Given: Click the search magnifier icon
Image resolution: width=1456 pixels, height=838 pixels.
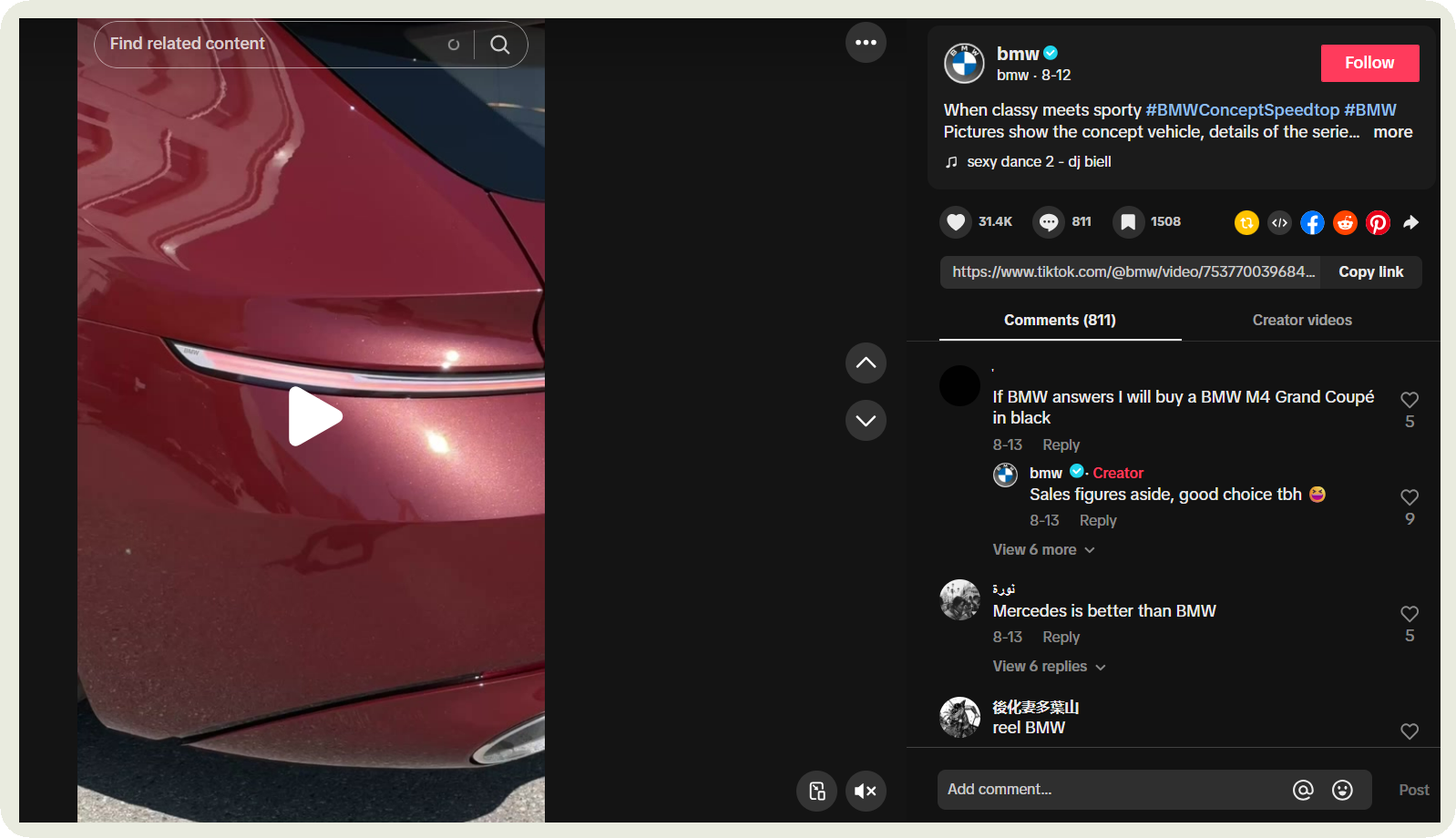Looking at the screenshot, I should pos(499,45).
